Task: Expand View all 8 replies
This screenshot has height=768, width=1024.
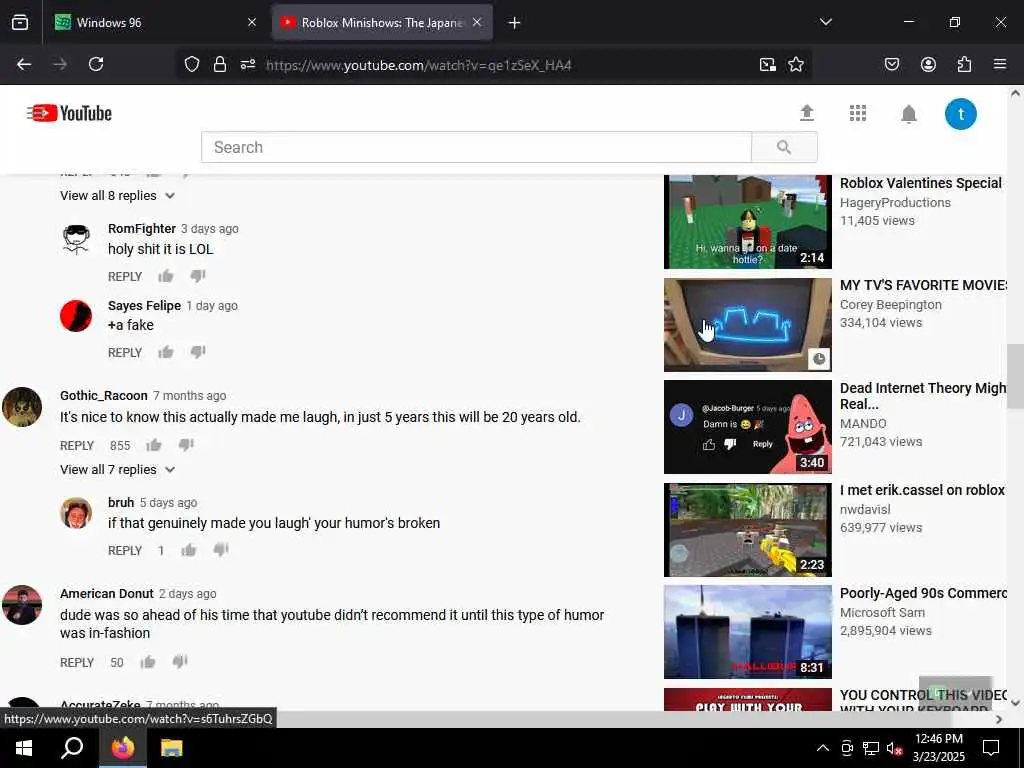Action: click(118, 196)
